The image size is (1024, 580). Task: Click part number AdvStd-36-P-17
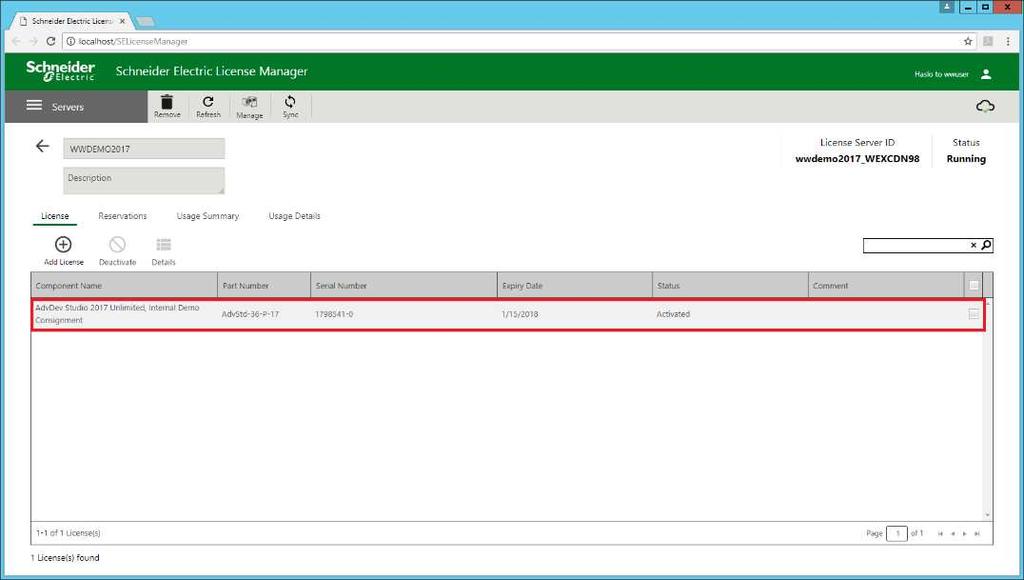click(x=250, y=314)
